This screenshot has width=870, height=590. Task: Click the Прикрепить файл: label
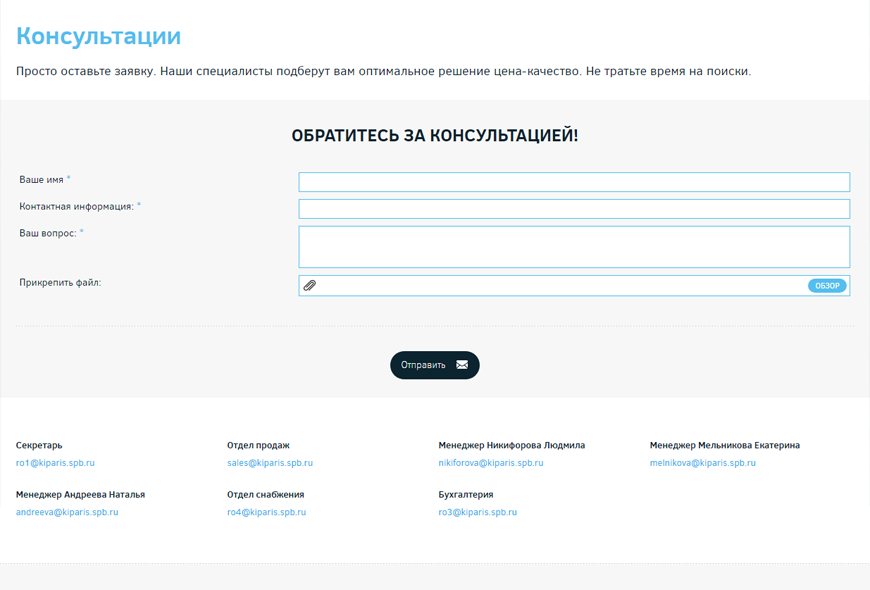pyautogui.click(x=60, y=283)
